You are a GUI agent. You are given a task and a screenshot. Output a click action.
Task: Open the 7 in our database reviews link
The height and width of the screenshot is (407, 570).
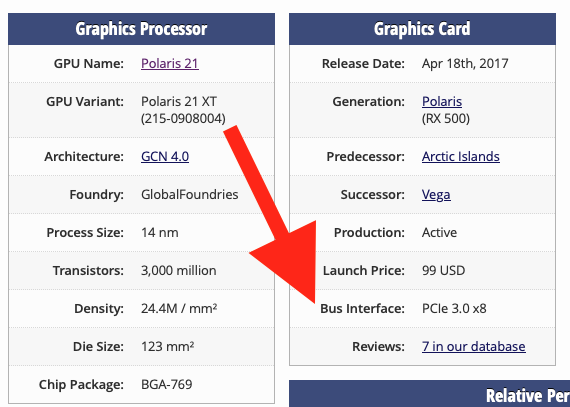pyautogui.click(x=474, y=347)
